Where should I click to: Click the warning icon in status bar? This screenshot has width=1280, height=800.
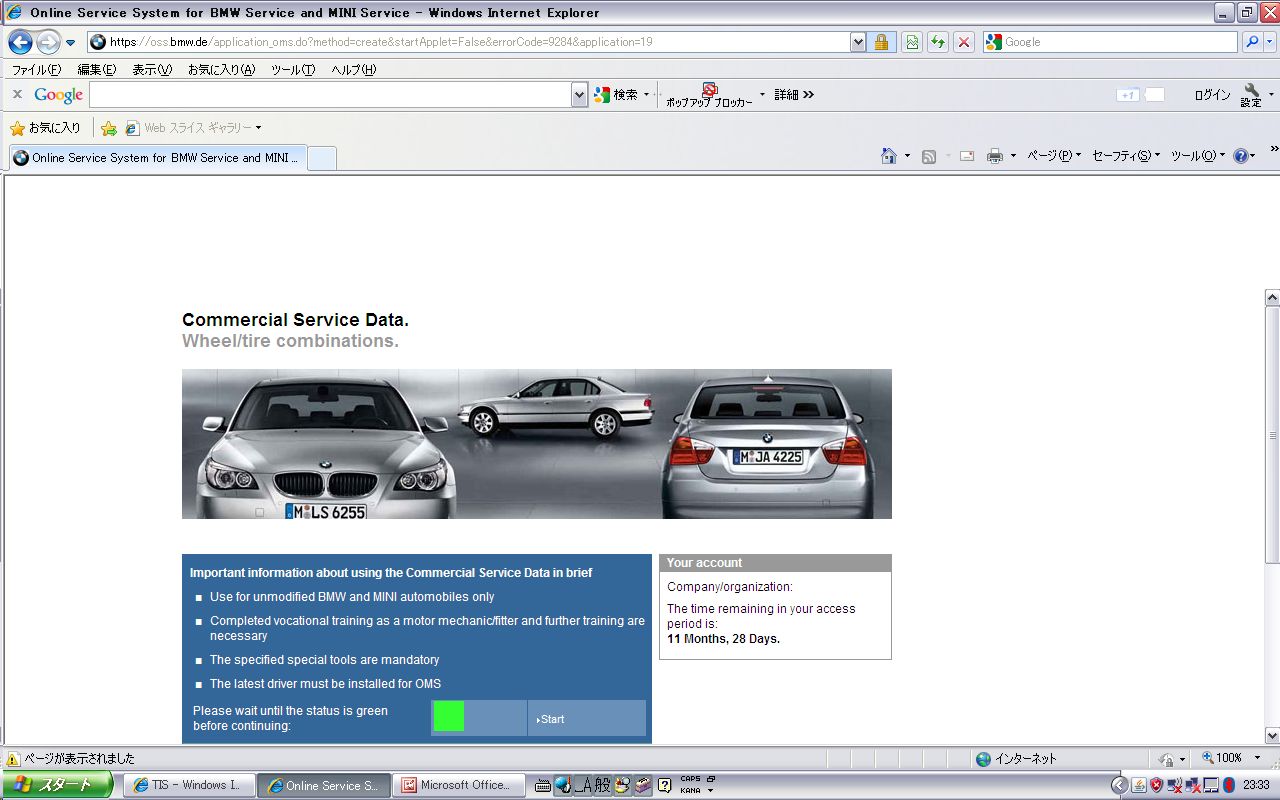[x=13, y=759]
